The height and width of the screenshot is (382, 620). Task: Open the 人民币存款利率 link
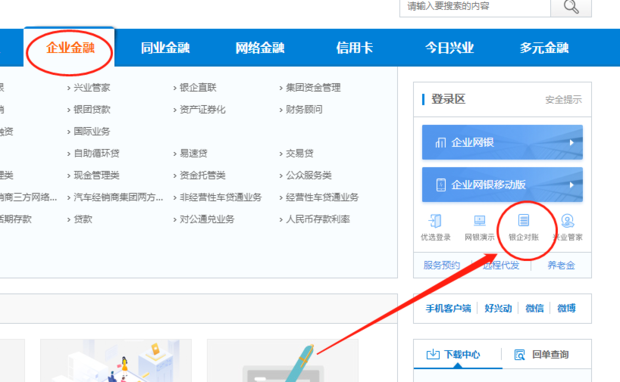[318, 219]
